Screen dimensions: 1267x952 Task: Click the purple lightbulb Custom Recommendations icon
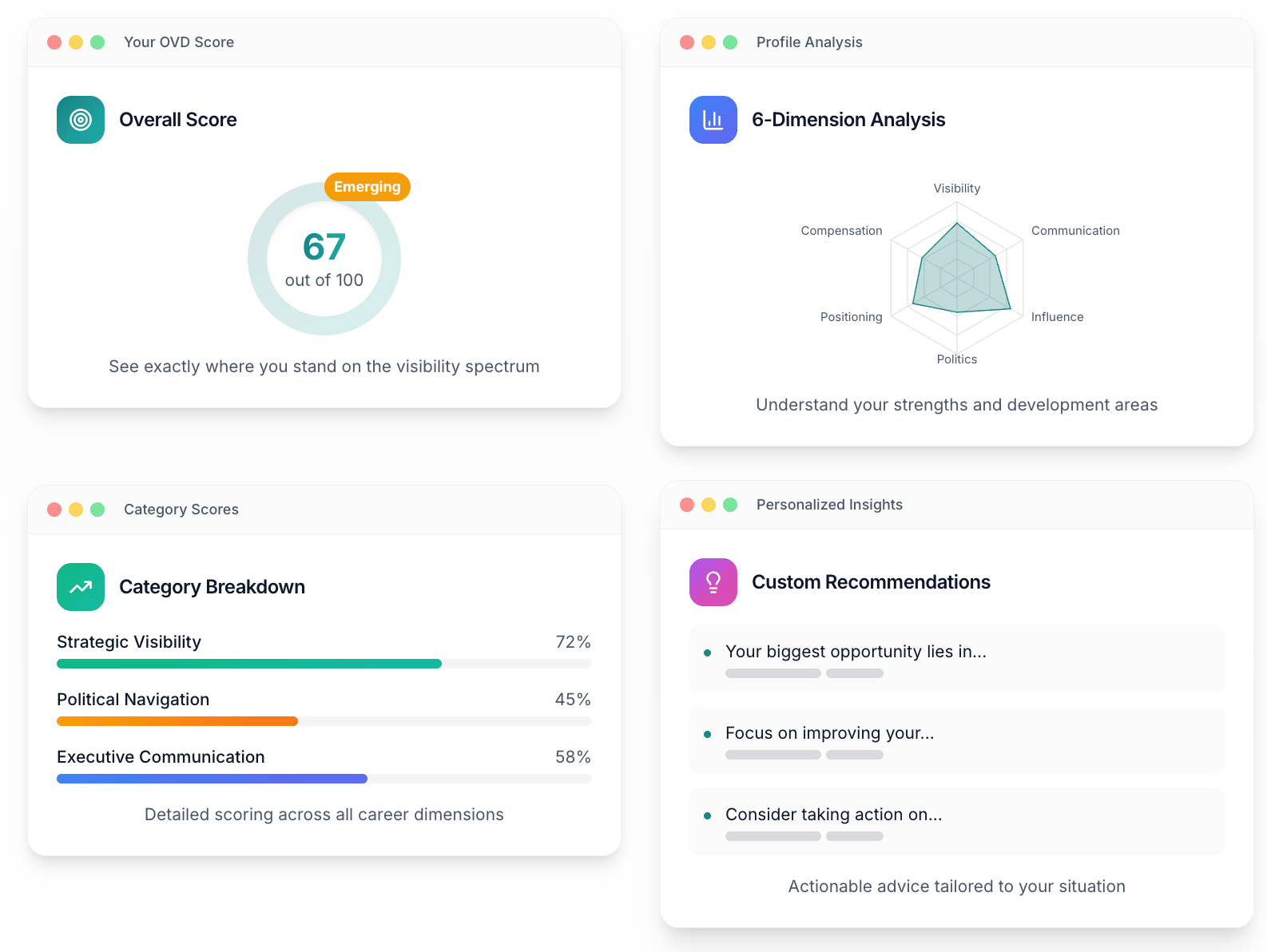pyautogui.click(x=713, y=582)
